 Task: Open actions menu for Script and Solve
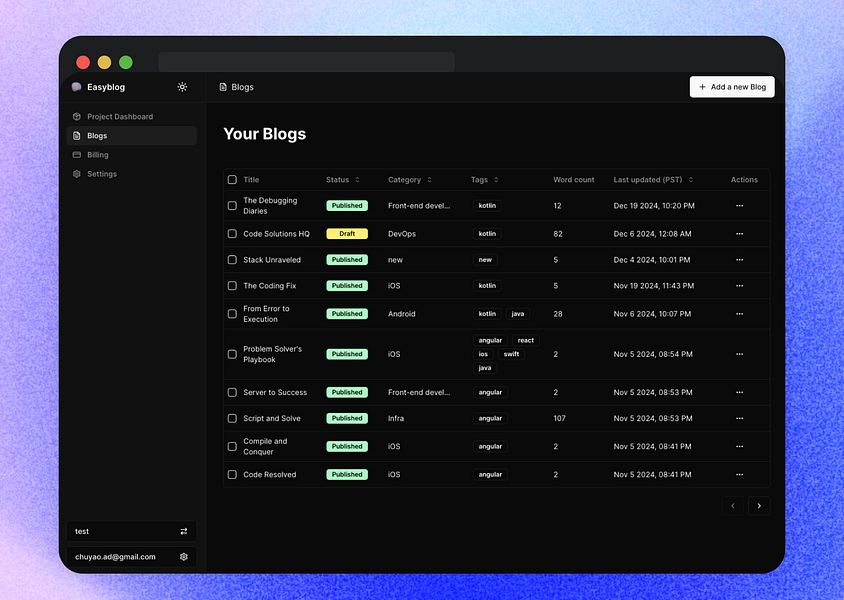[x=740, y=418]
